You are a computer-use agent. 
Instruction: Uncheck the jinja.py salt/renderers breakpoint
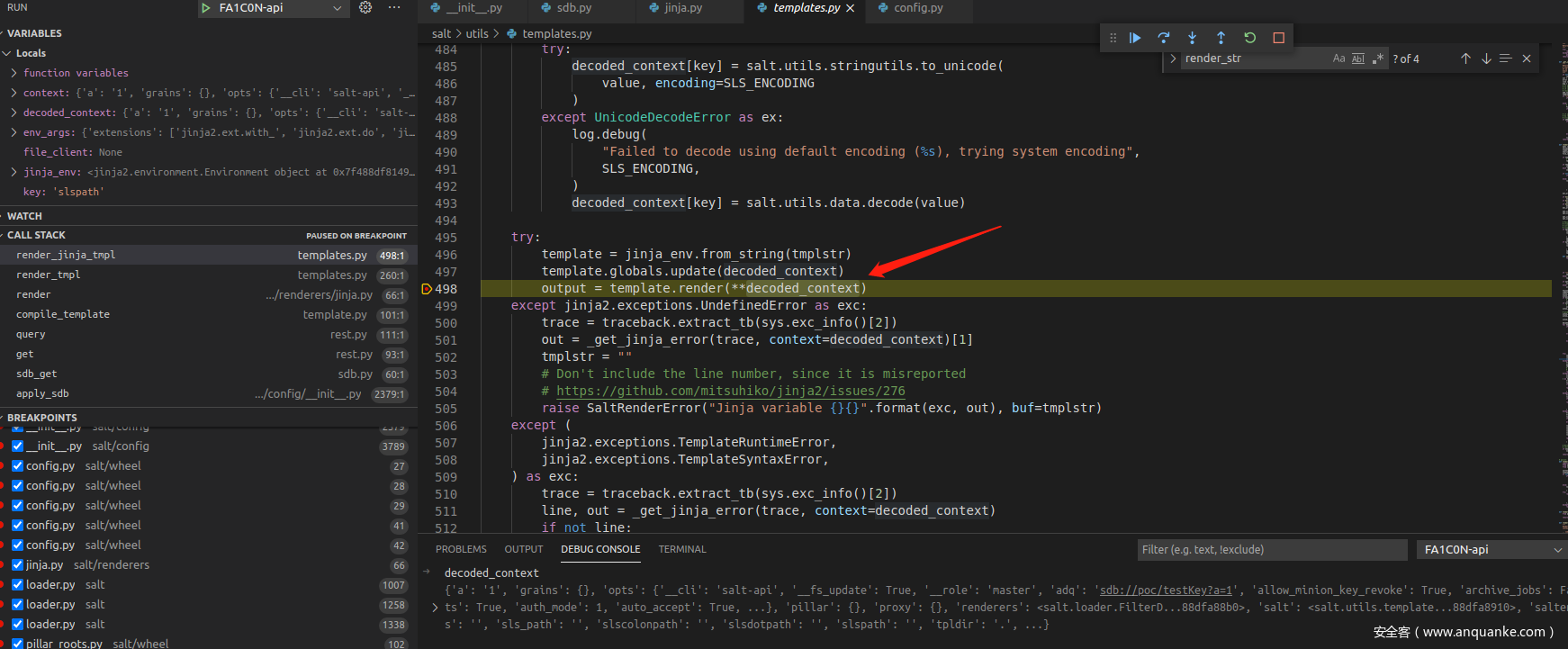pyautogui.click(x=17, y=565)
